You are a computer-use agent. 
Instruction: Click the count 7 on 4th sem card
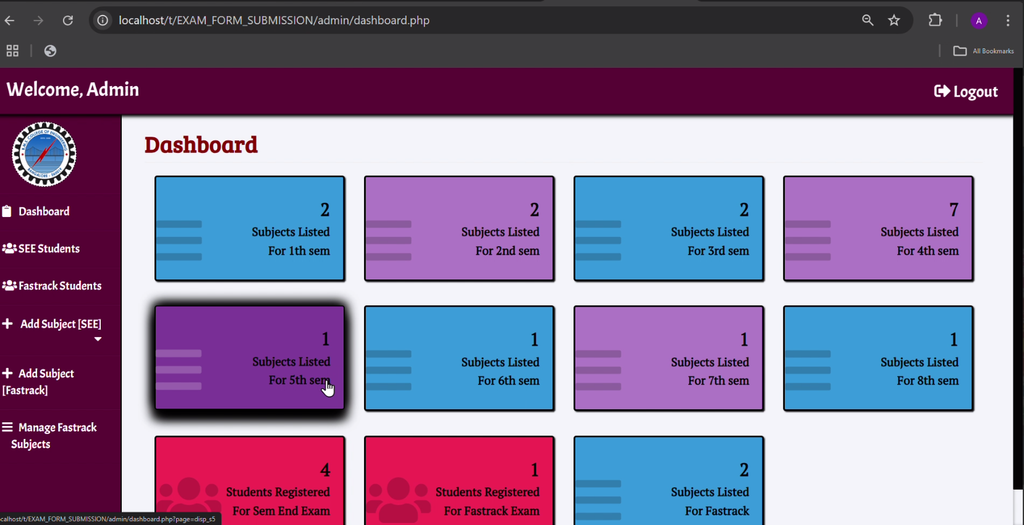tap(953, 210)
